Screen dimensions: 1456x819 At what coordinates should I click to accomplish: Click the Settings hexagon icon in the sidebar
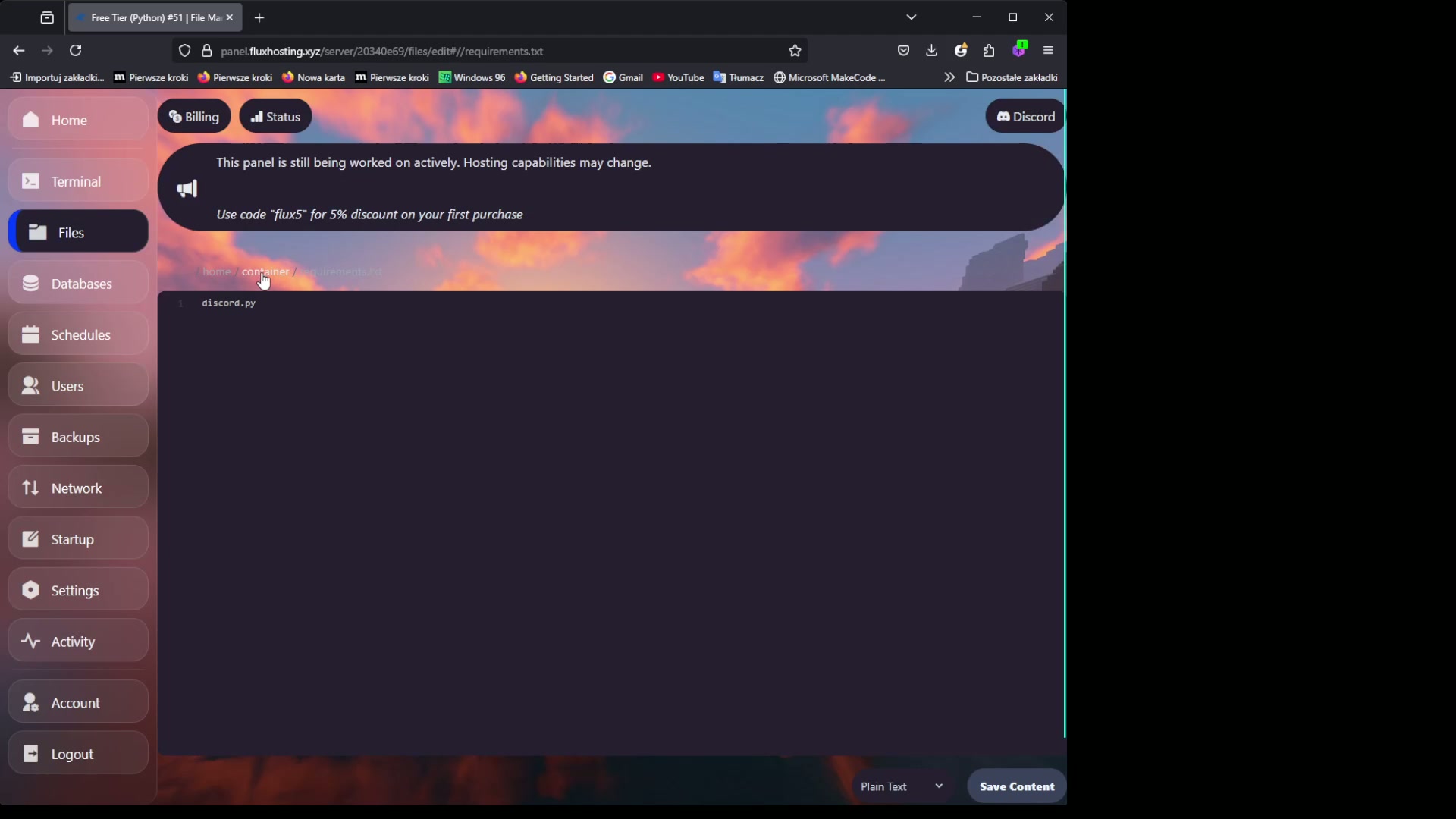pyautogui.click(x=30, y=590)
